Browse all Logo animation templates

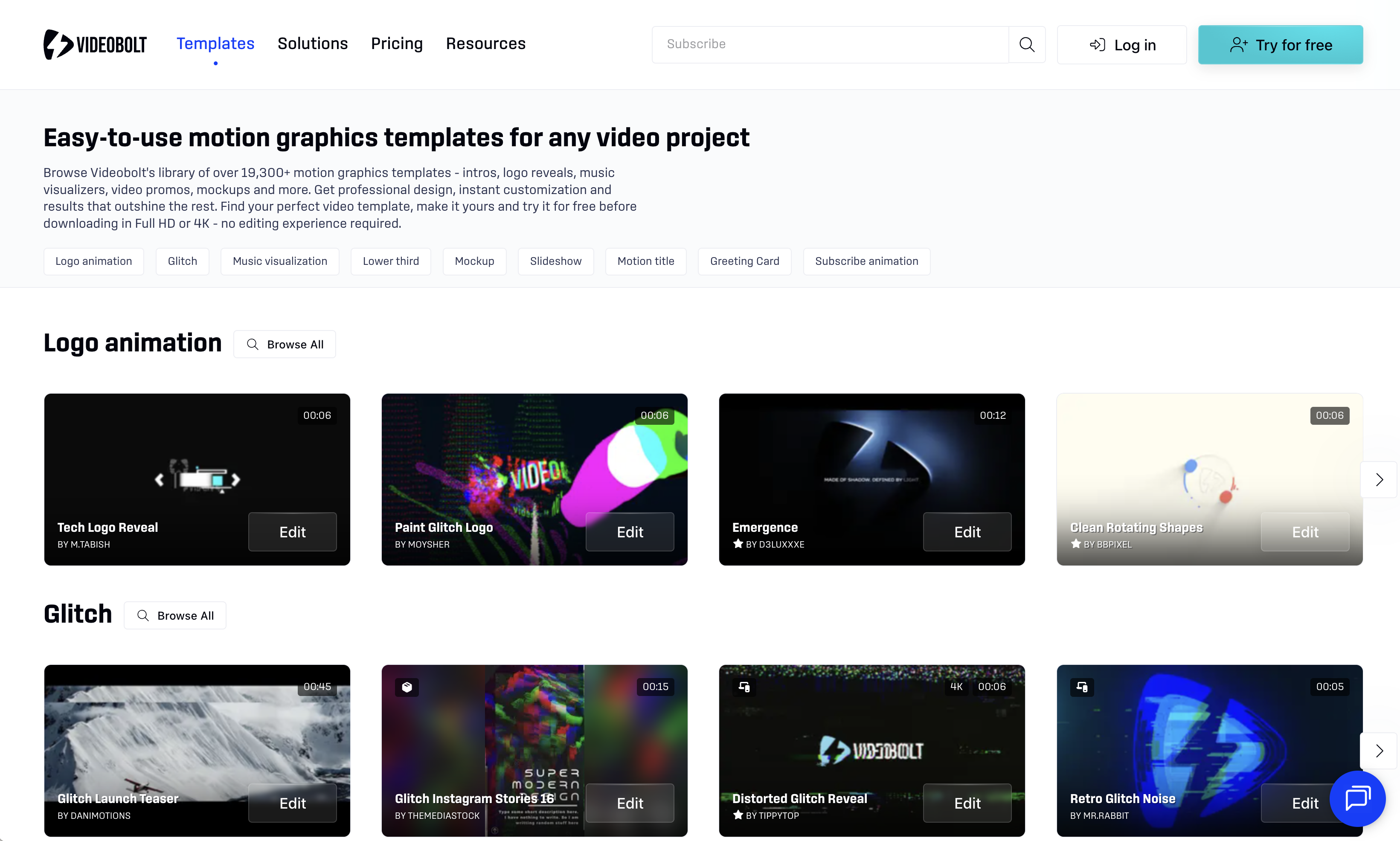(285, 344)
